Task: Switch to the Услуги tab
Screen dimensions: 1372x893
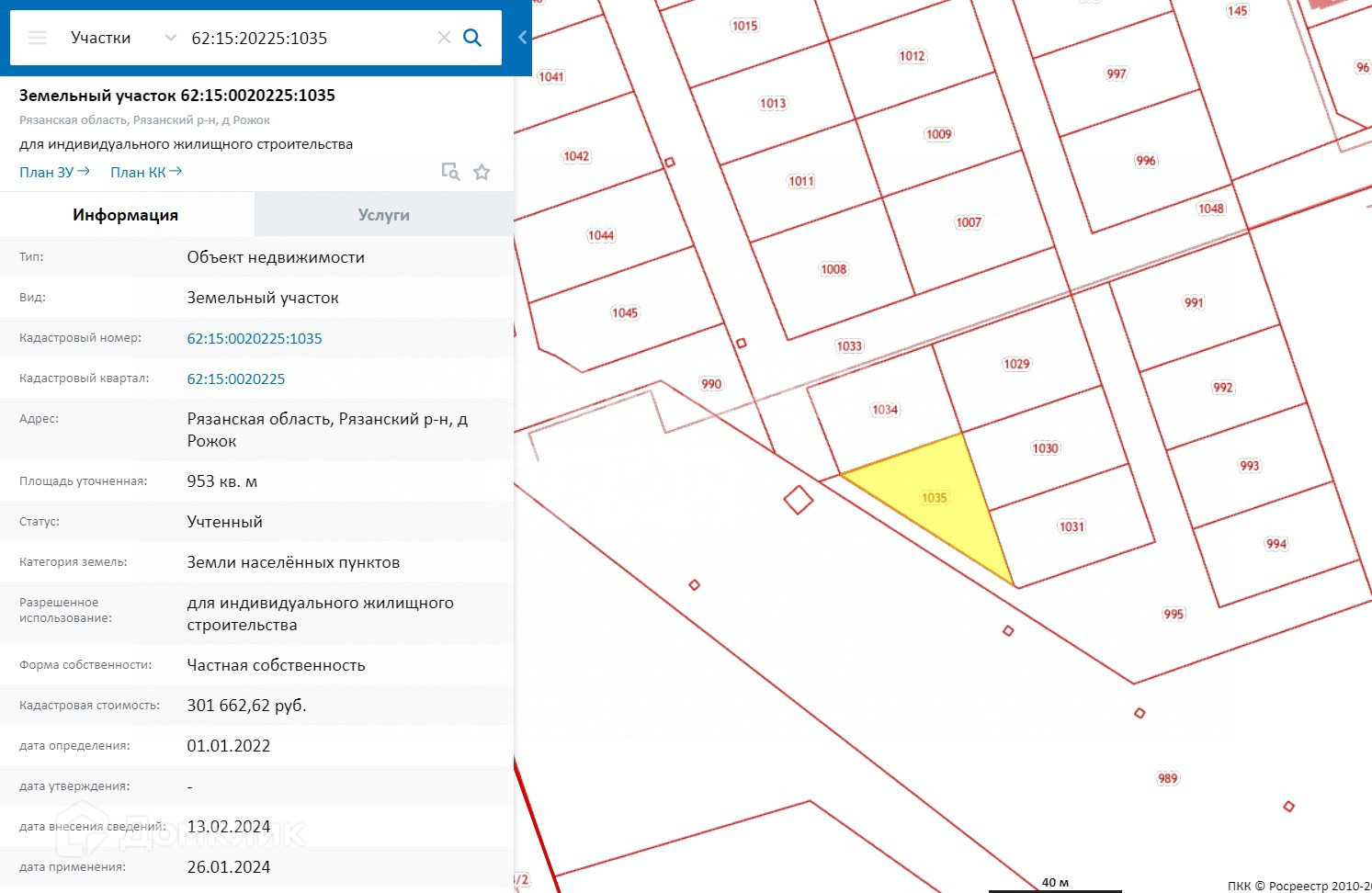Action: pyautogui.click(x=384, y=215)
